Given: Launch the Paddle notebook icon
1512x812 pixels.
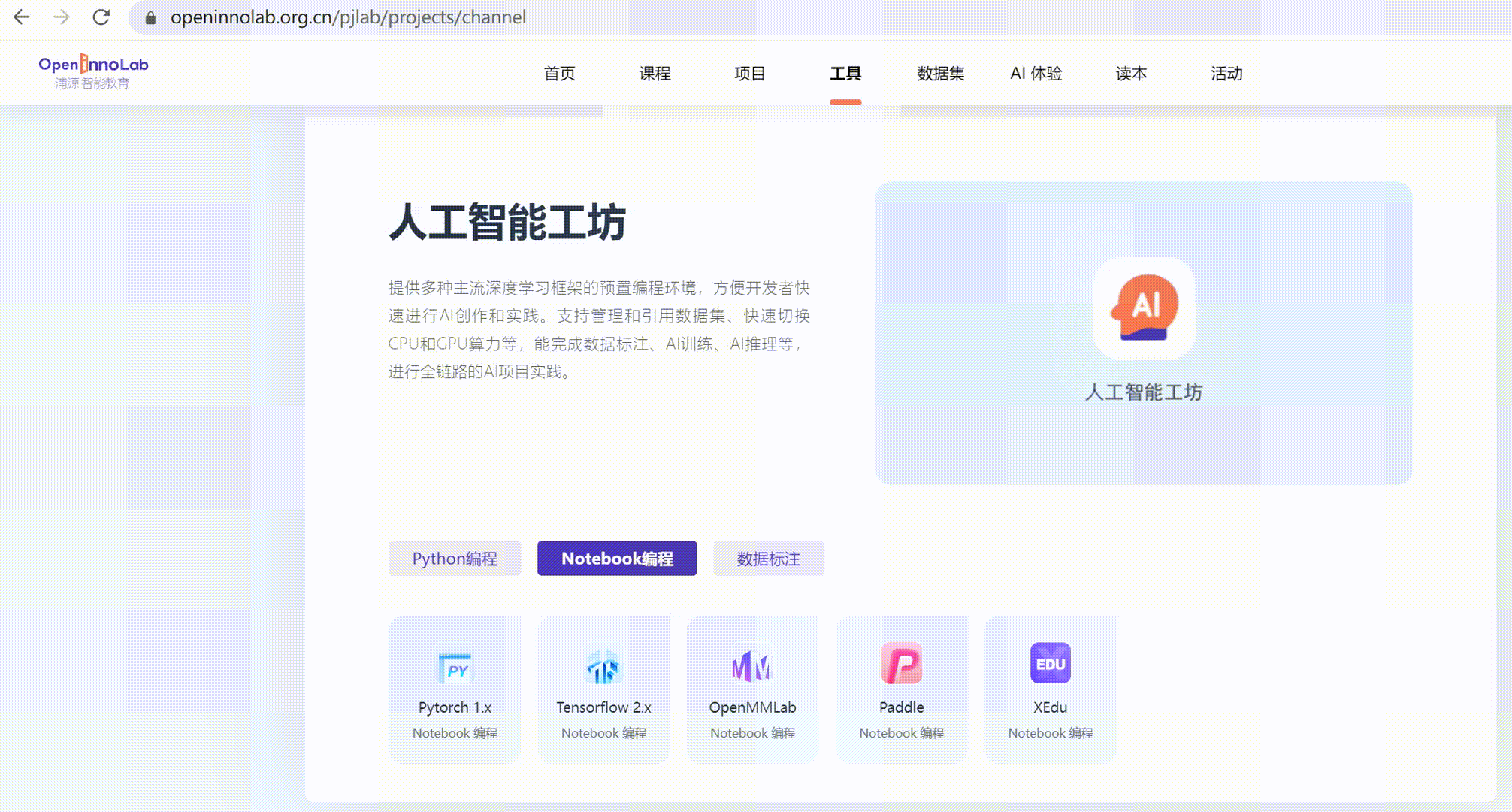Looking at the screenshot, I should [901, 663].
